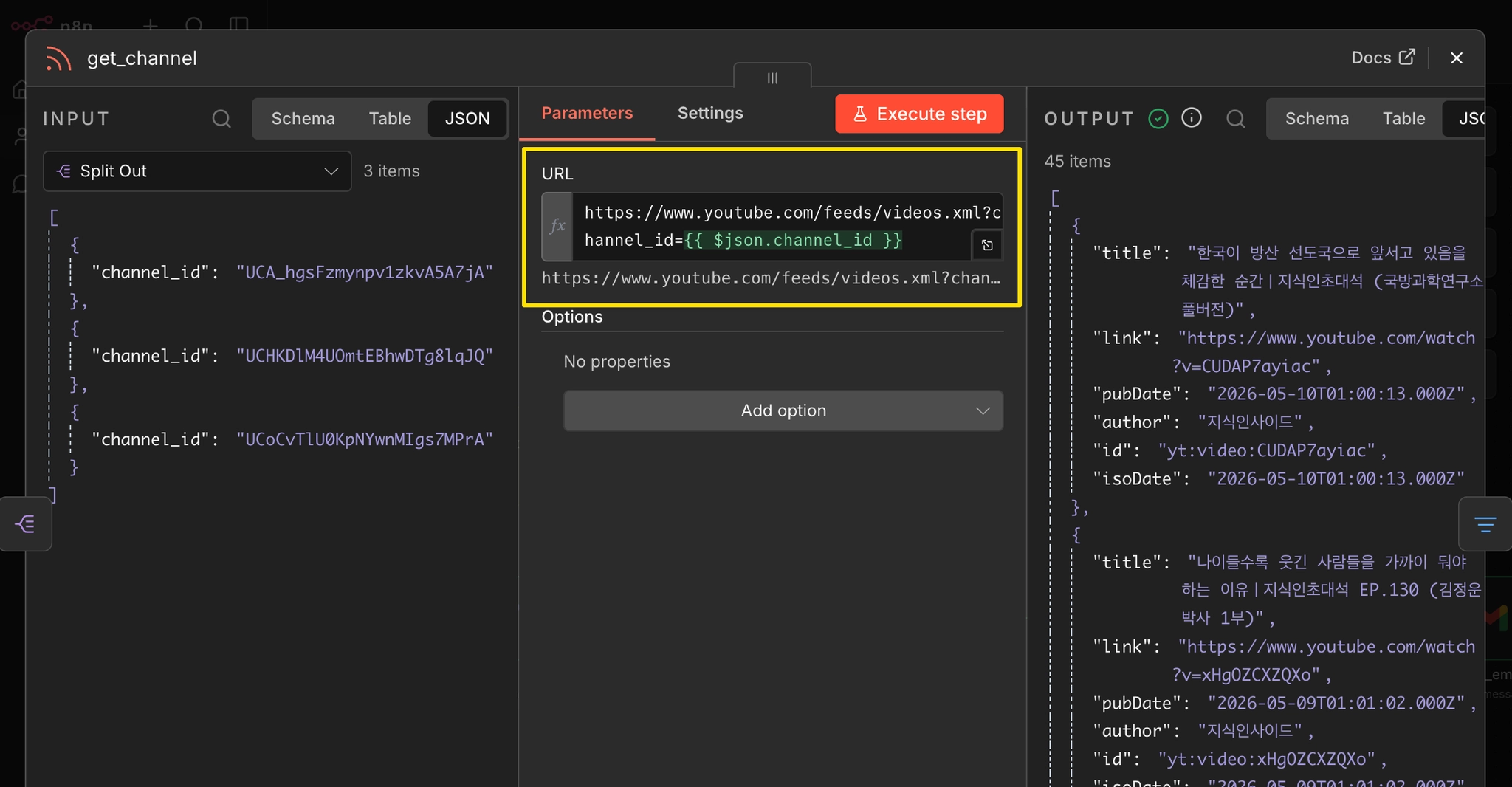
Task: Open the Docs external link
Action: (x=1383, y=58)
